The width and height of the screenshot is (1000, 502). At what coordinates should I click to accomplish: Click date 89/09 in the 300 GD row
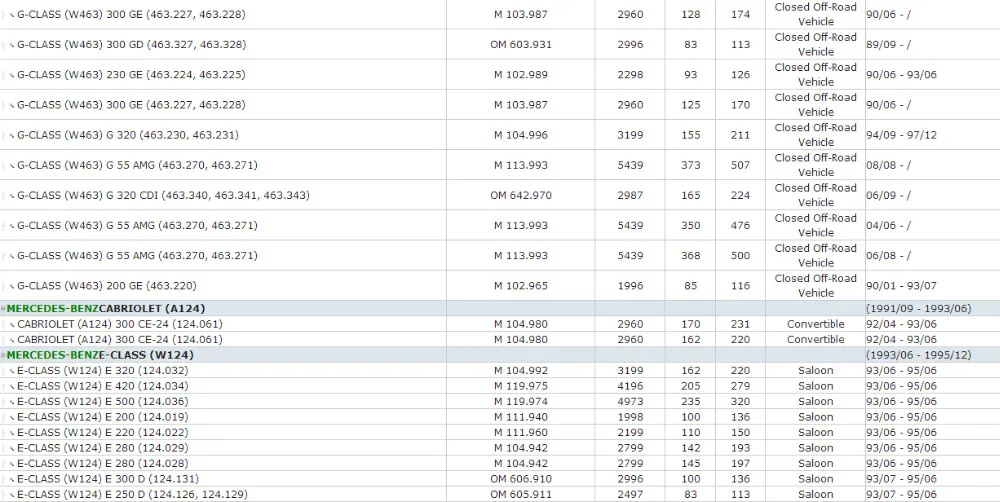(888, 45)
